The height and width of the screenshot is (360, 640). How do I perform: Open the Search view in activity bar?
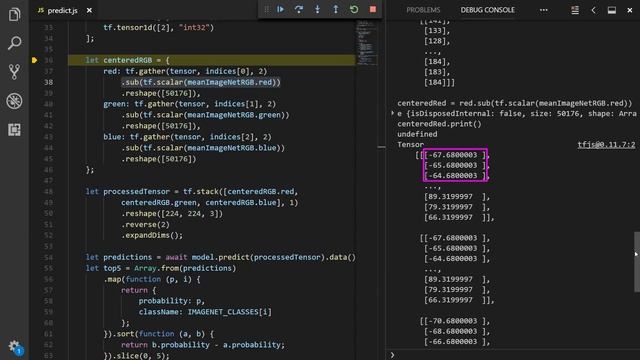click(x=14, y=43)
